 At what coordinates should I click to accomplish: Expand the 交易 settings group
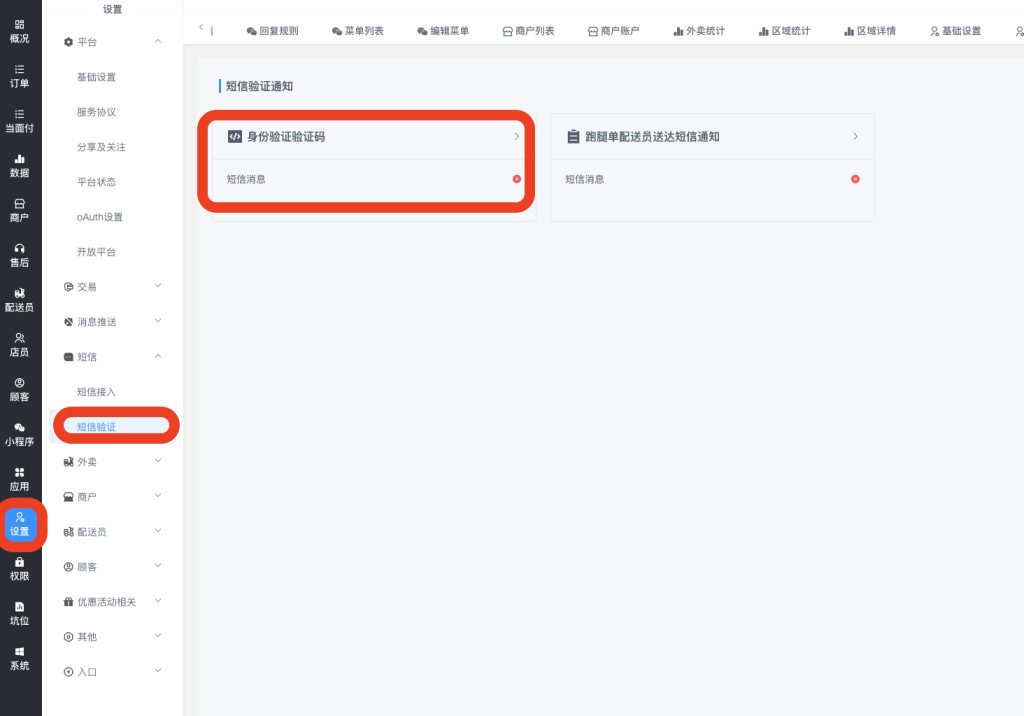[x=158, y=286]
